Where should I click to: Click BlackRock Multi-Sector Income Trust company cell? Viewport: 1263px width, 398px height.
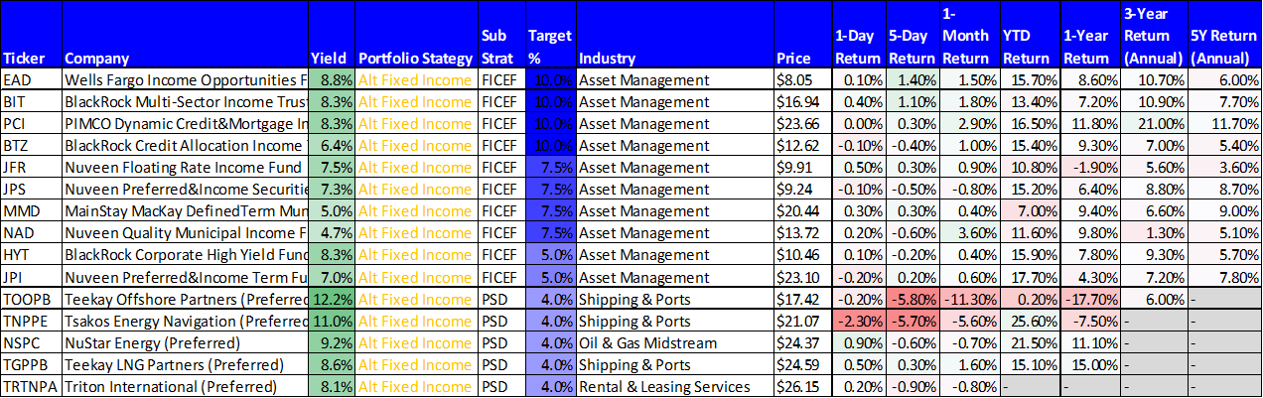pyautogui.click(x=185, y=101)
